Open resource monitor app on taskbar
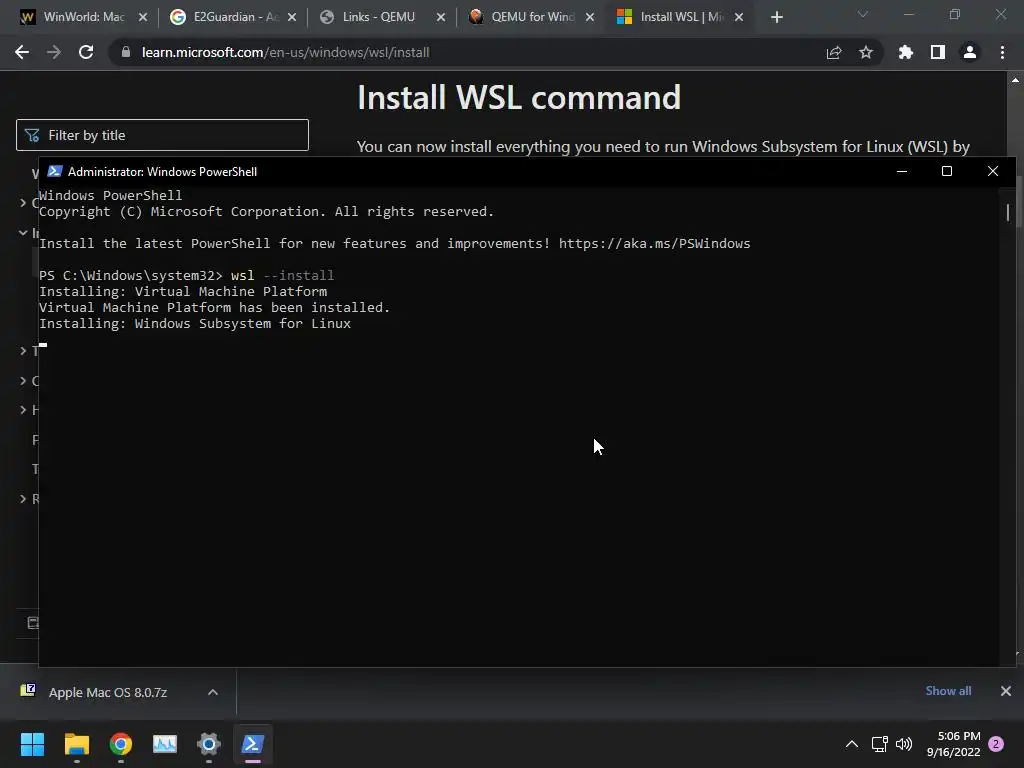The image size is (1024, 768). 165,744
